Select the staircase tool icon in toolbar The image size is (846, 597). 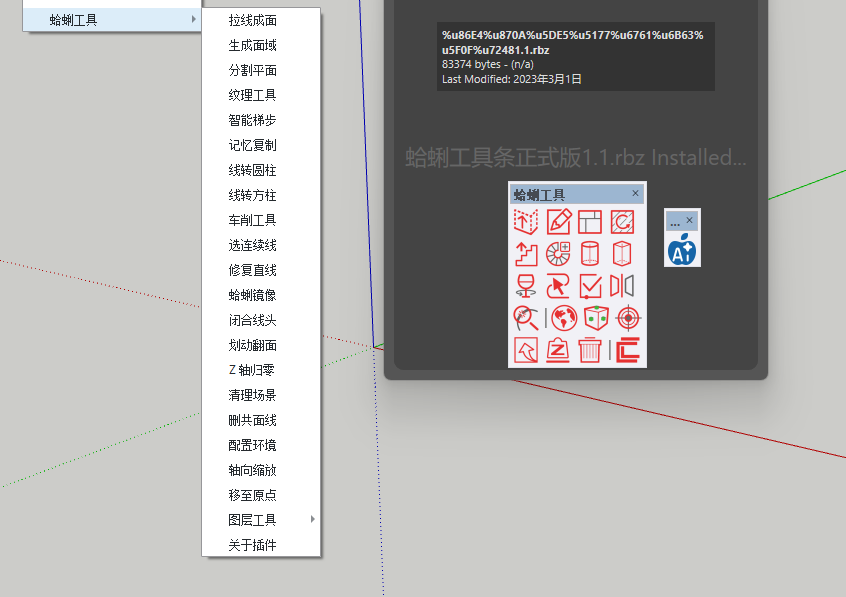526,253
